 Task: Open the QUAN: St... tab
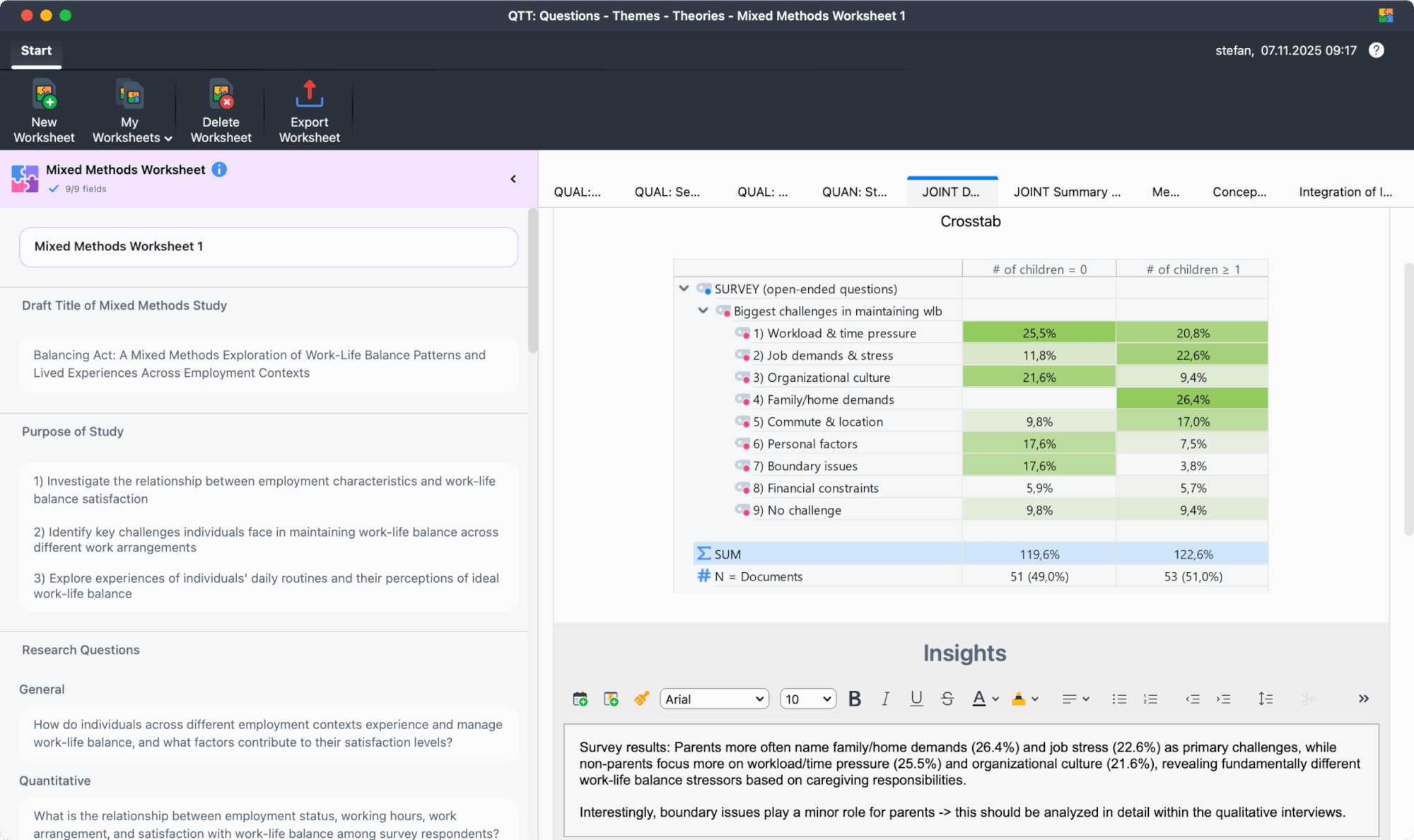pyautogui.click(x=853, y=192)
